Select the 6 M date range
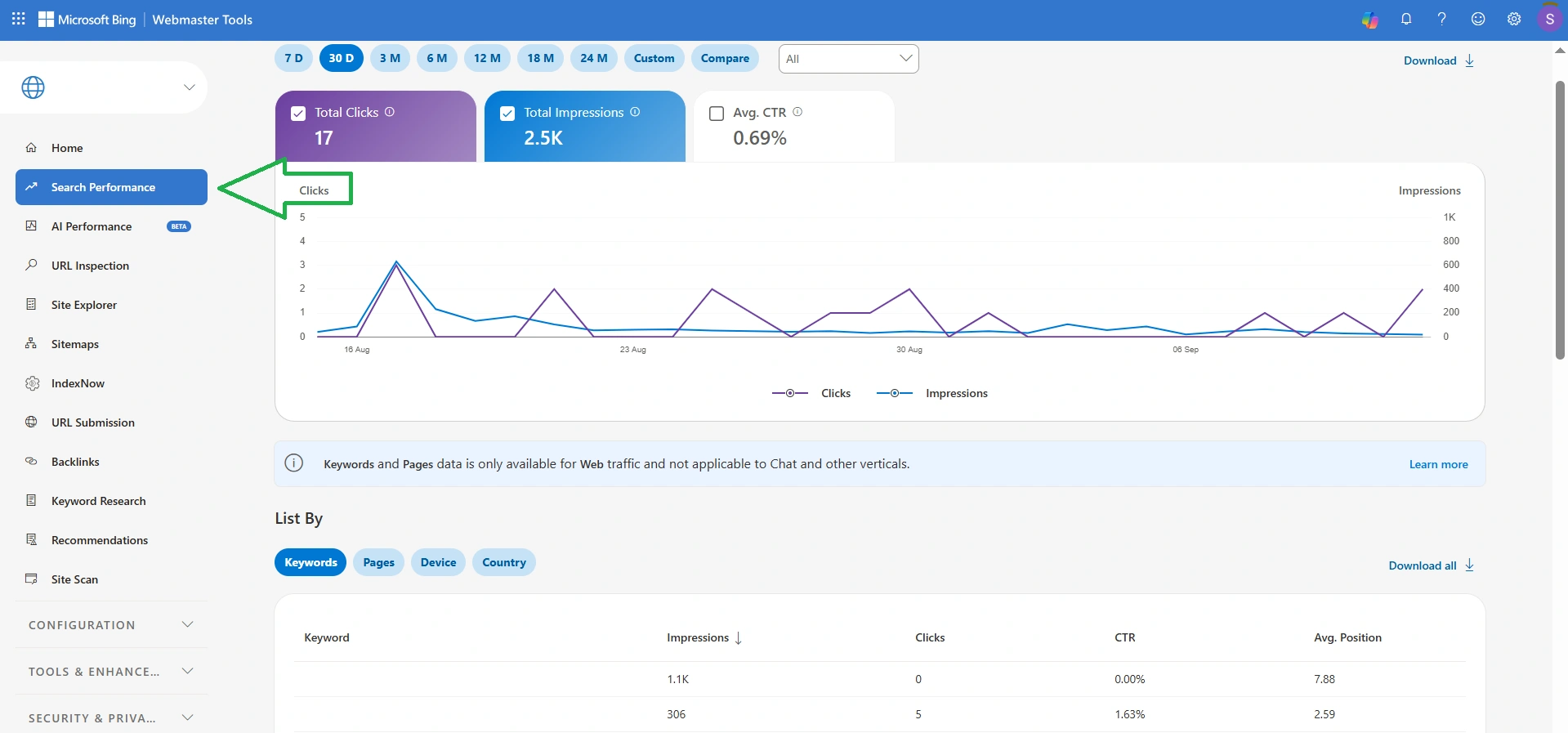Viewport: 1568px width, 733px height. (437, 58)
